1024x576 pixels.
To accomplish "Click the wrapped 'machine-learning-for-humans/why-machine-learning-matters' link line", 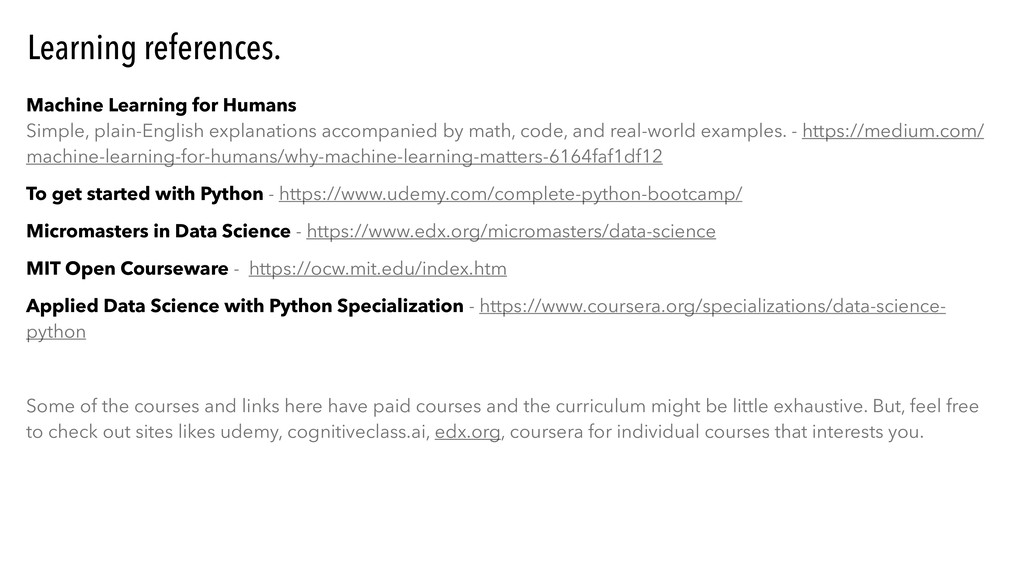I will (x=344, y=157).
